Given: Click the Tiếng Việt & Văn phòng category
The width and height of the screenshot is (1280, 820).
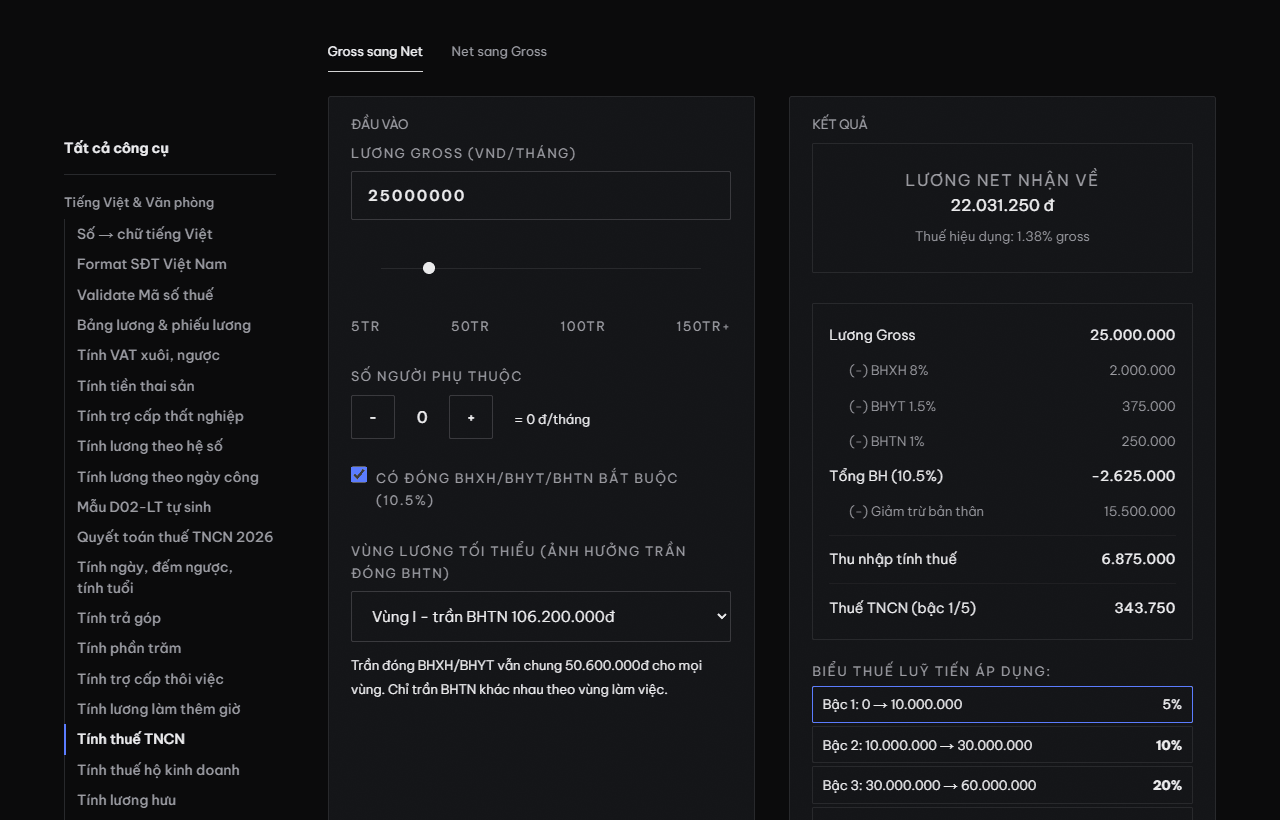Looking at the screenshot, I should click(x=139, y=202).
